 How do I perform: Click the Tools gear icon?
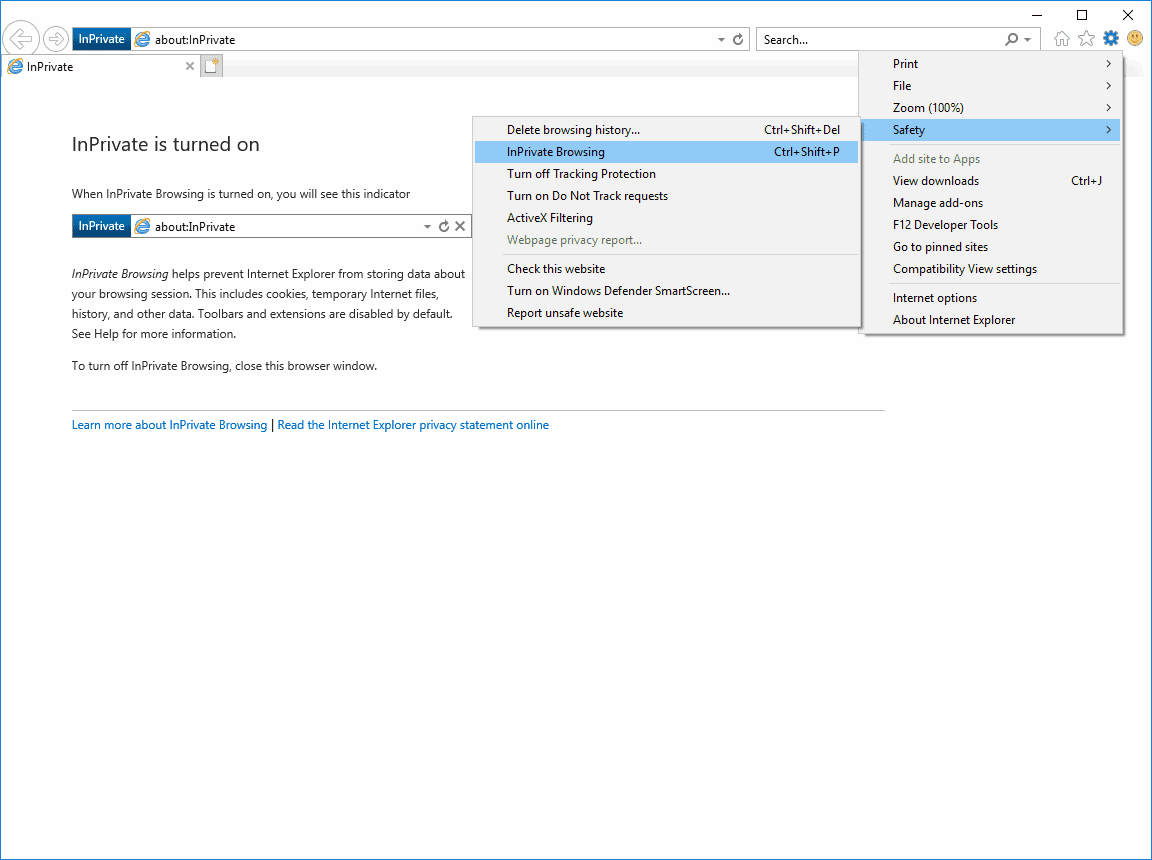pos(1111,38)
